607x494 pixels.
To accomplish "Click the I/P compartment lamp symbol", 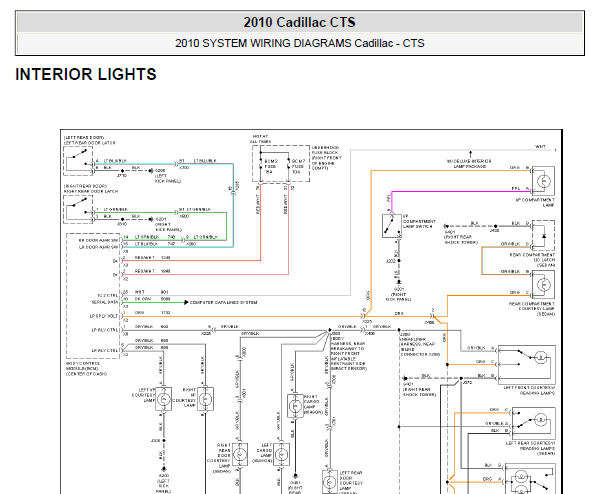I will pos(544,181).
